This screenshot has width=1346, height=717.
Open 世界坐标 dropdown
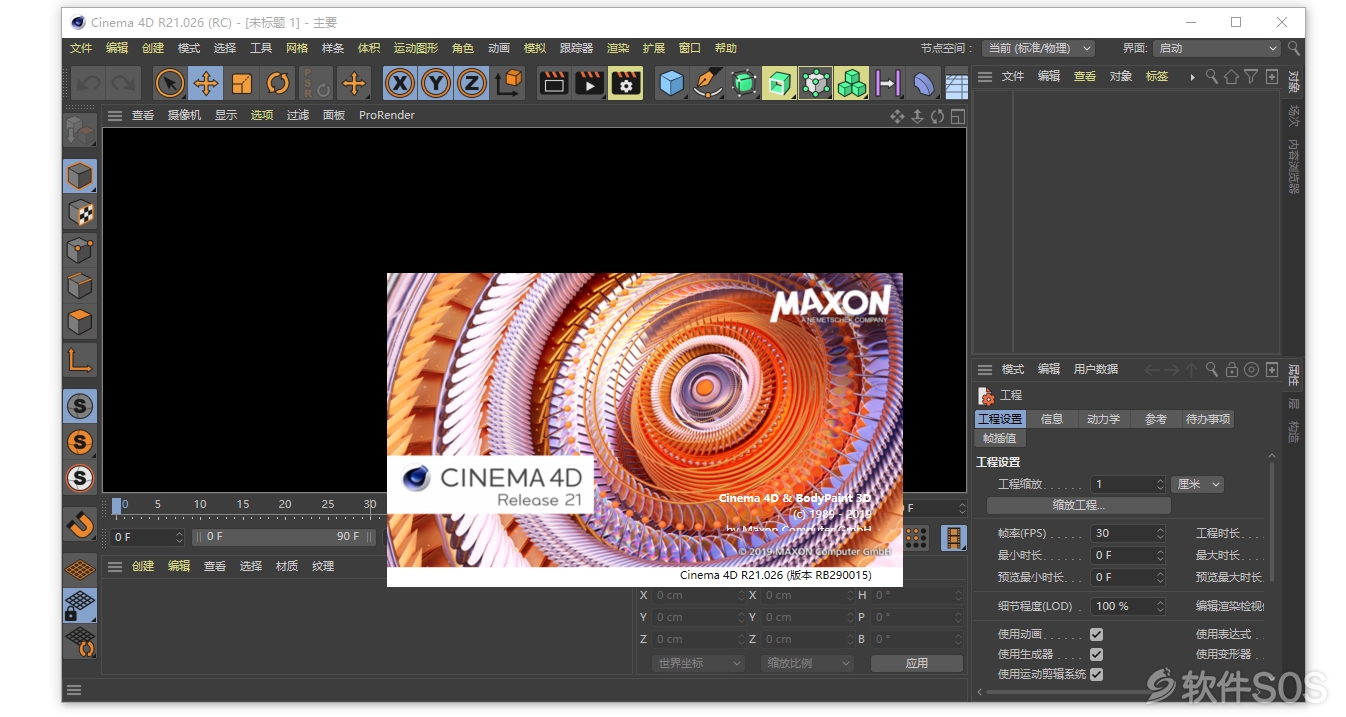tap(697, 663)
